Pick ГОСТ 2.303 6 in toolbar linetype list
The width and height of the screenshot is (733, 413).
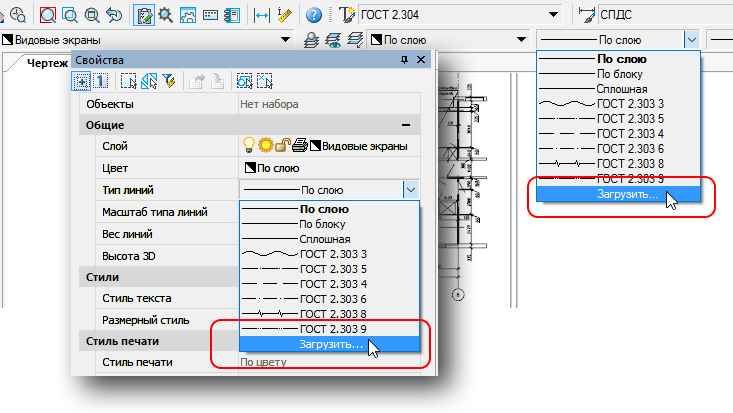click(618, 149)
